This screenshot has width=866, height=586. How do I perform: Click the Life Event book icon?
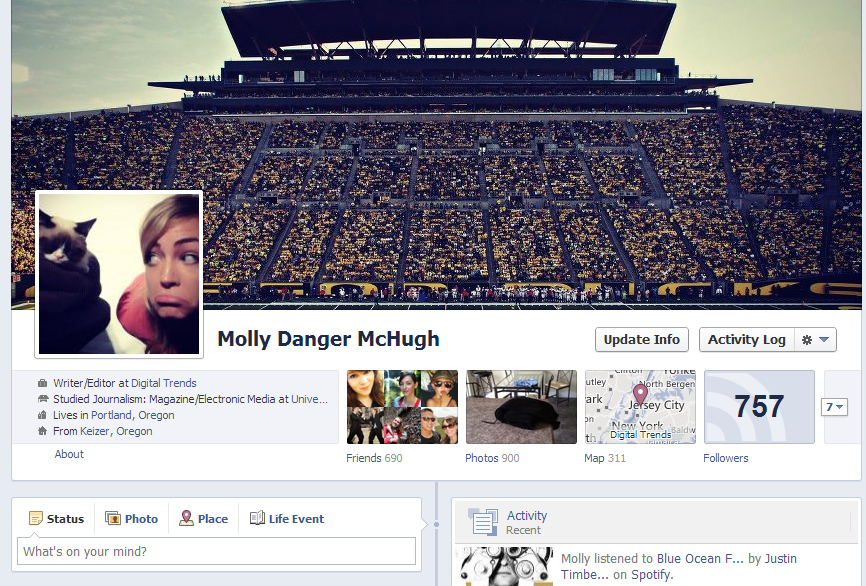tap(257, 518)
